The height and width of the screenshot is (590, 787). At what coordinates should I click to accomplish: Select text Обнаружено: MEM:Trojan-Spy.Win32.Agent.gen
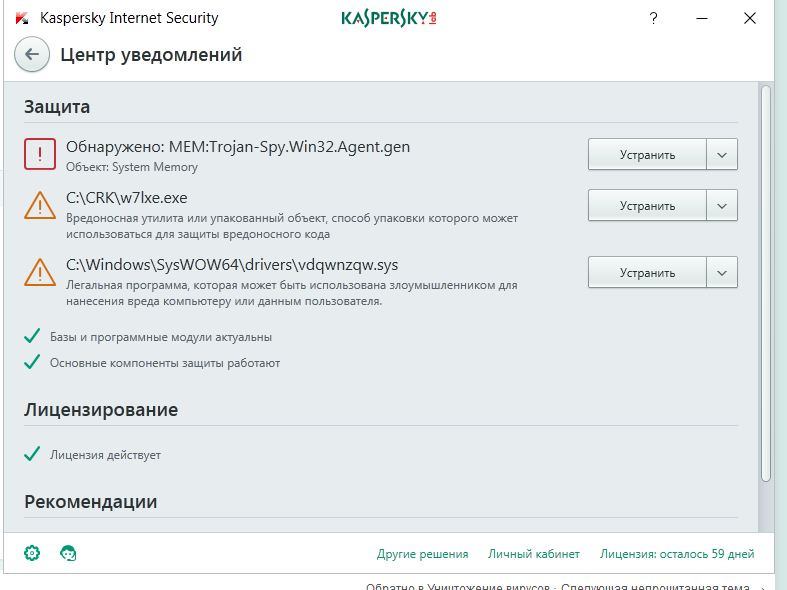pyautogui.click(x=238, y=147)
